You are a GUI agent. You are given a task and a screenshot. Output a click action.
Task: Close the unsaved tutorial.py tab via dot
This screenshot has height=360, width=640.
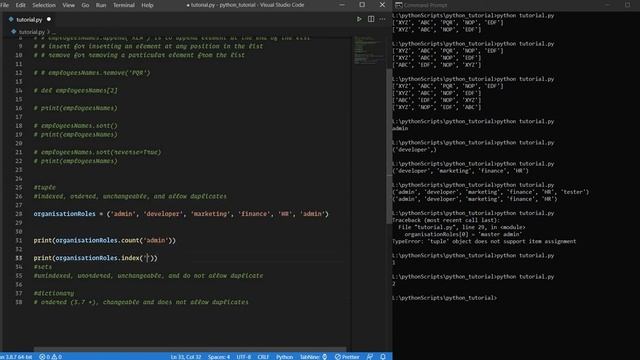click(49, 19)
